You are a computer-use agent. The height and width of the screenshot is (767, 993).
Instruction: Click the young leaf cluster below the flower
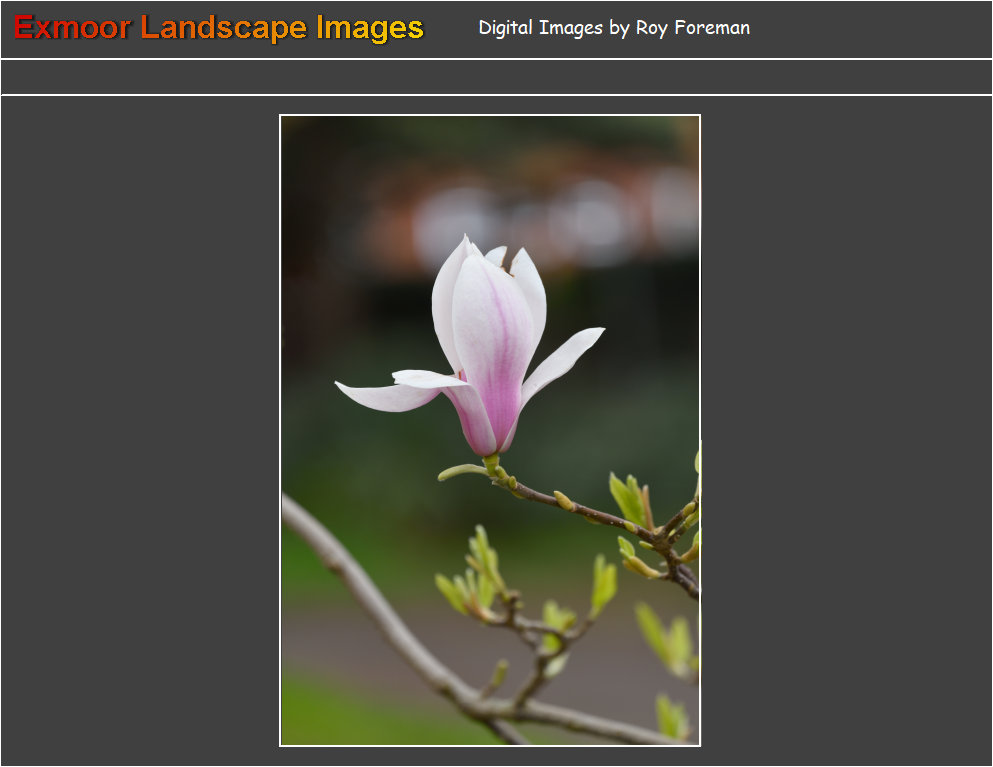pos(478,580)
